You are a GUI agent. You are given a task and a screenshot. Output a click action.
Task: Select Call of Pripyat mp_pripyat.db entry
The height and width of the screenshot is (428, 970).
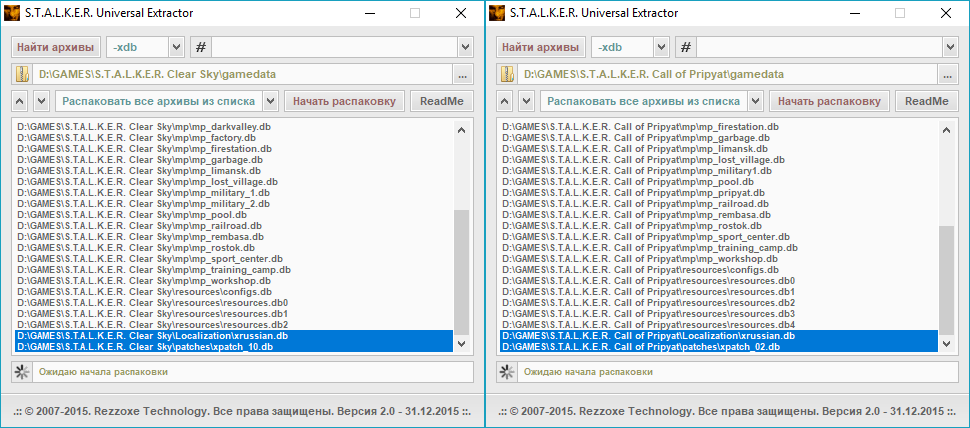coord(718,193)
